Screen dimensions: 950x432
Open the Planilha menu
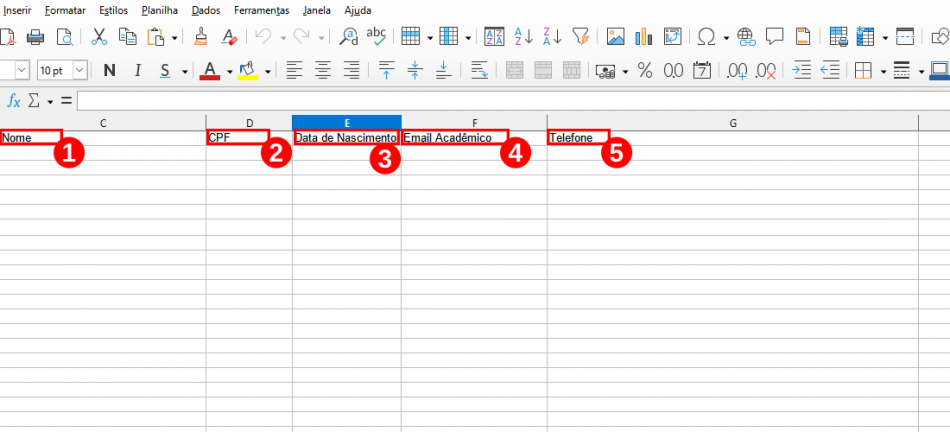(160, 10)
